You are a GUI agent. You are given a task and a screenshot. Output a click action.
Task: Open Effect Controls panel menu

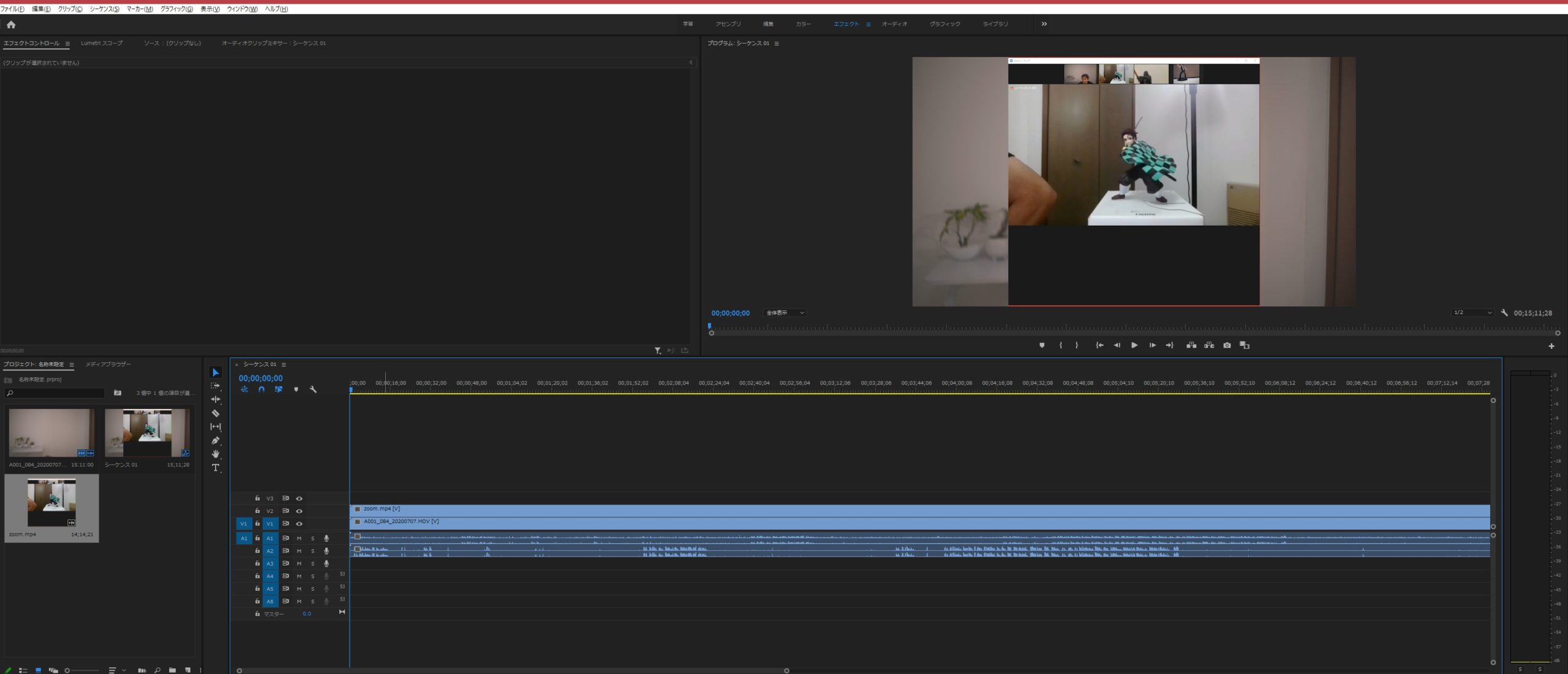click(x=67, y=43)
